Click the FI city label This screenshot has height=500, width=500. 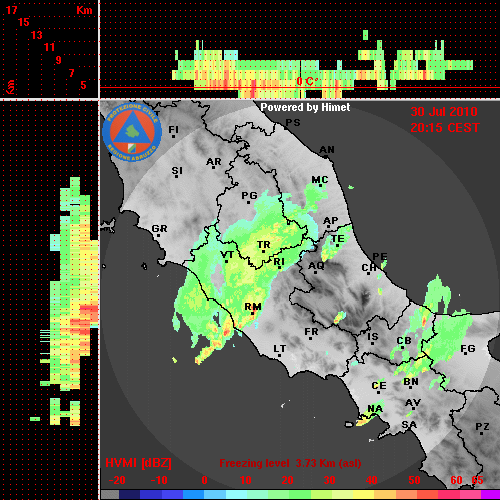tap(173, 129)
